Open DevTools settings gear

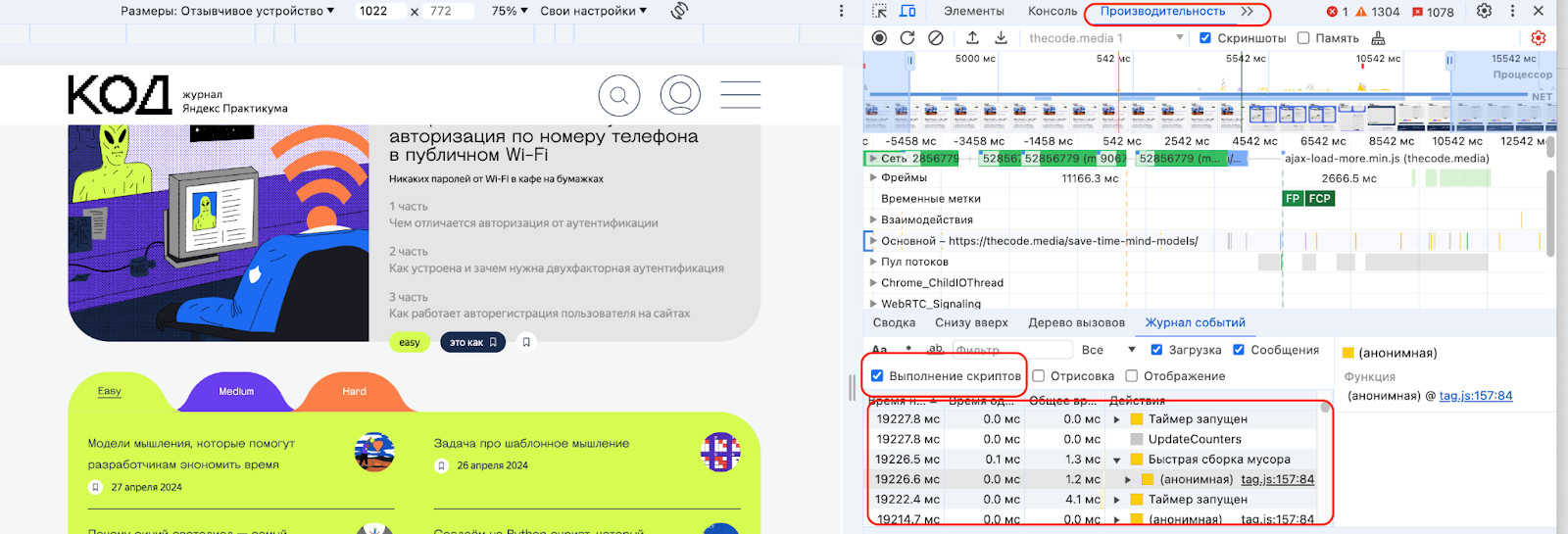[1485, 11]
